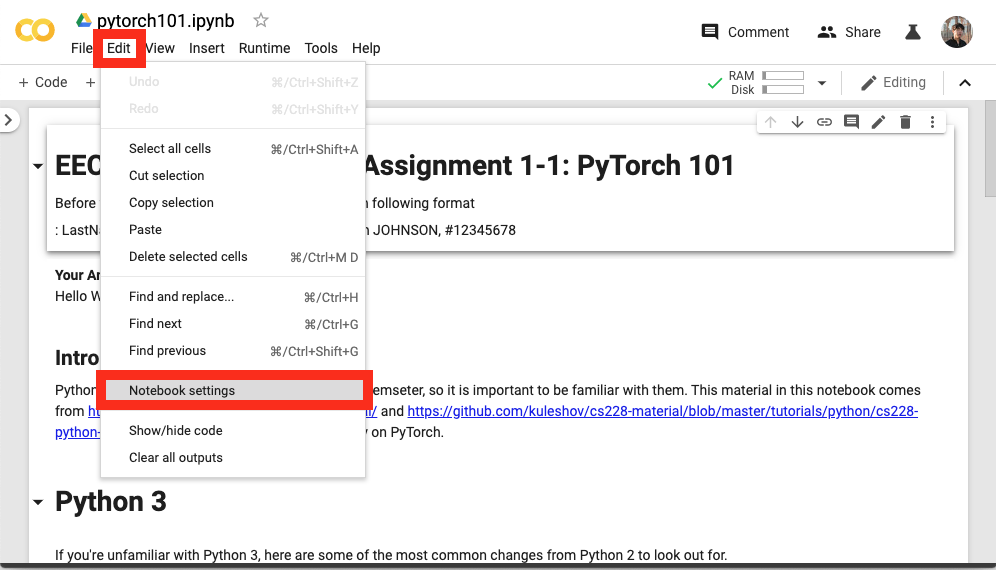
Task: Expand the left sidebar panel
Action: [x=8, y=119]
